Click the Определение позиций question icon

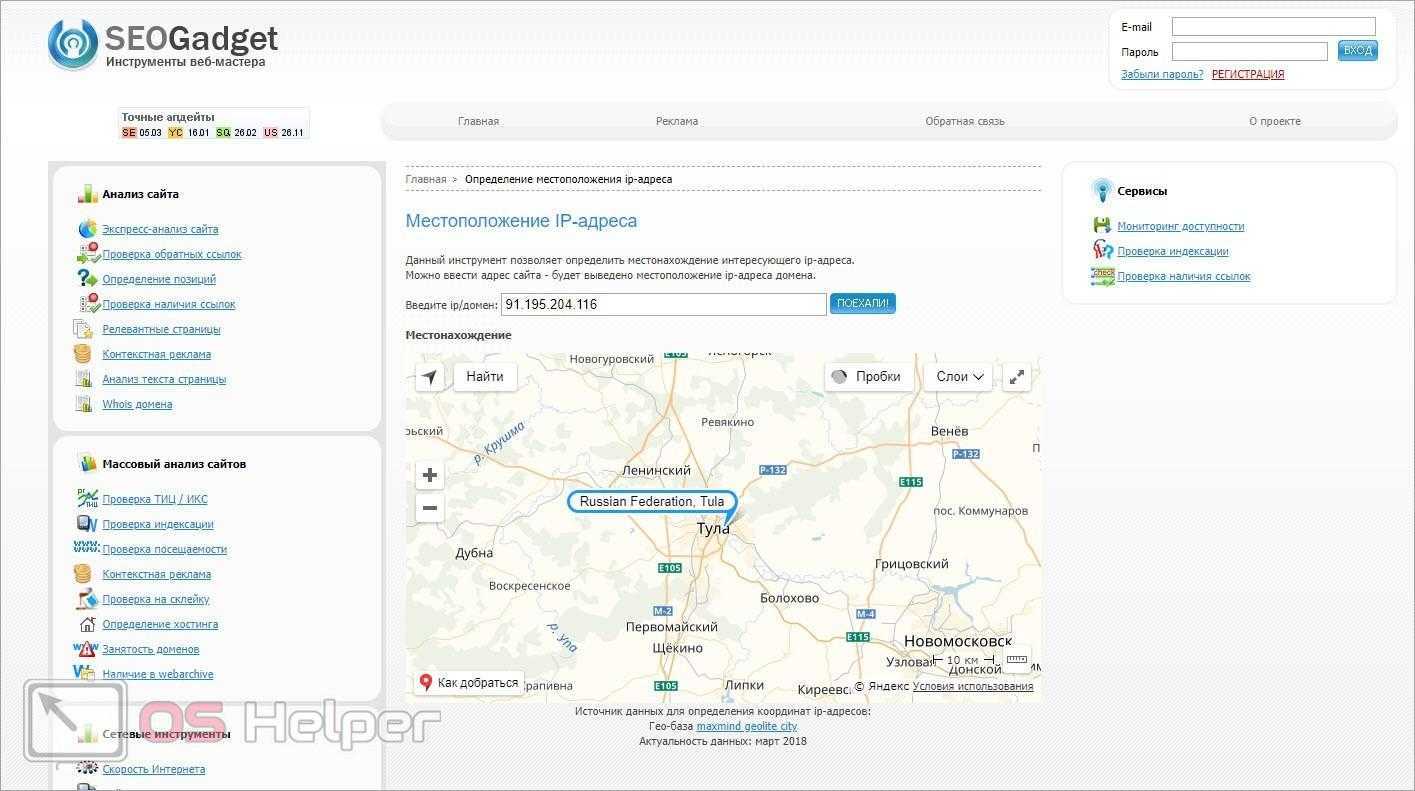[87, 279]
